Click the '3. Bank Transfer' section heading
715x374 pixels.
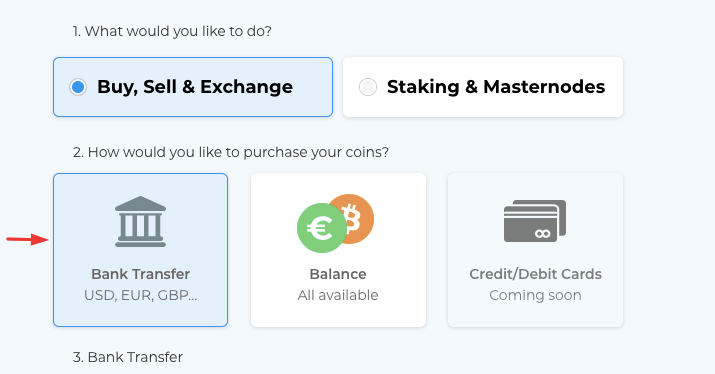pos(128,357)
